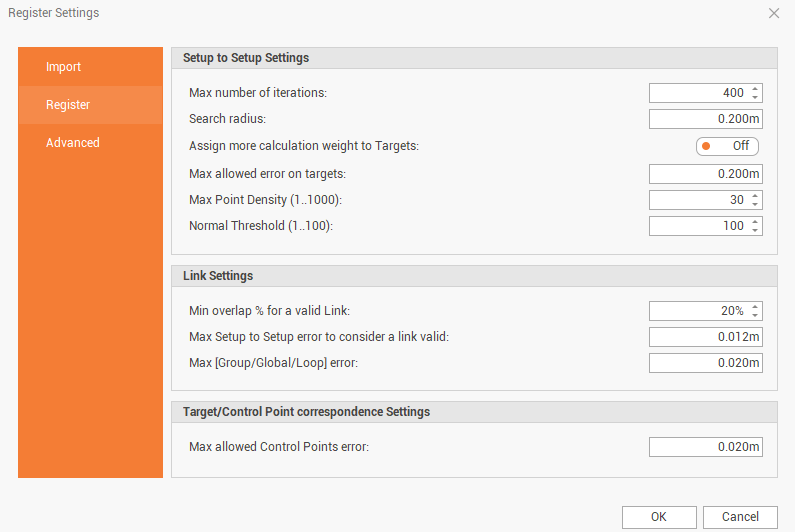This screenshot has width=795, height=532.
Task: Edit the Max allowed error on targets field
Action: (x=705, y=174)
